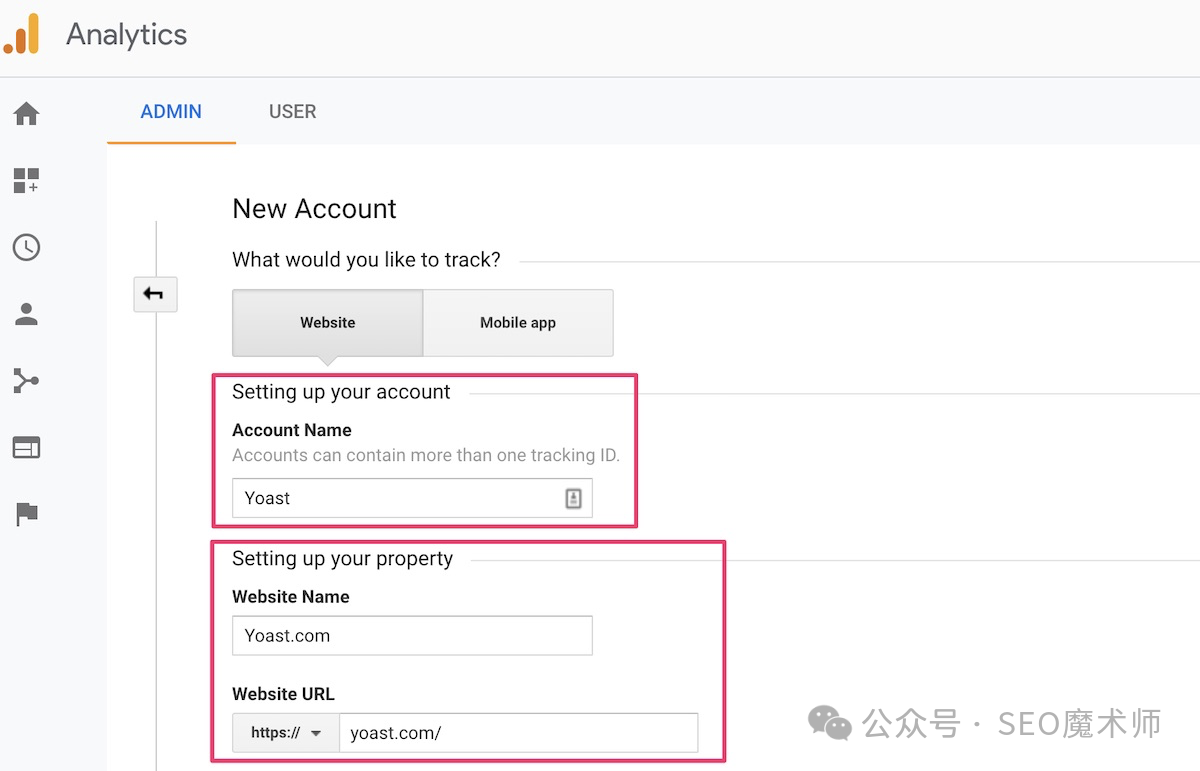Open the https:// protocol dropdown
The image size is (1200, 771).
pos(286,733)
